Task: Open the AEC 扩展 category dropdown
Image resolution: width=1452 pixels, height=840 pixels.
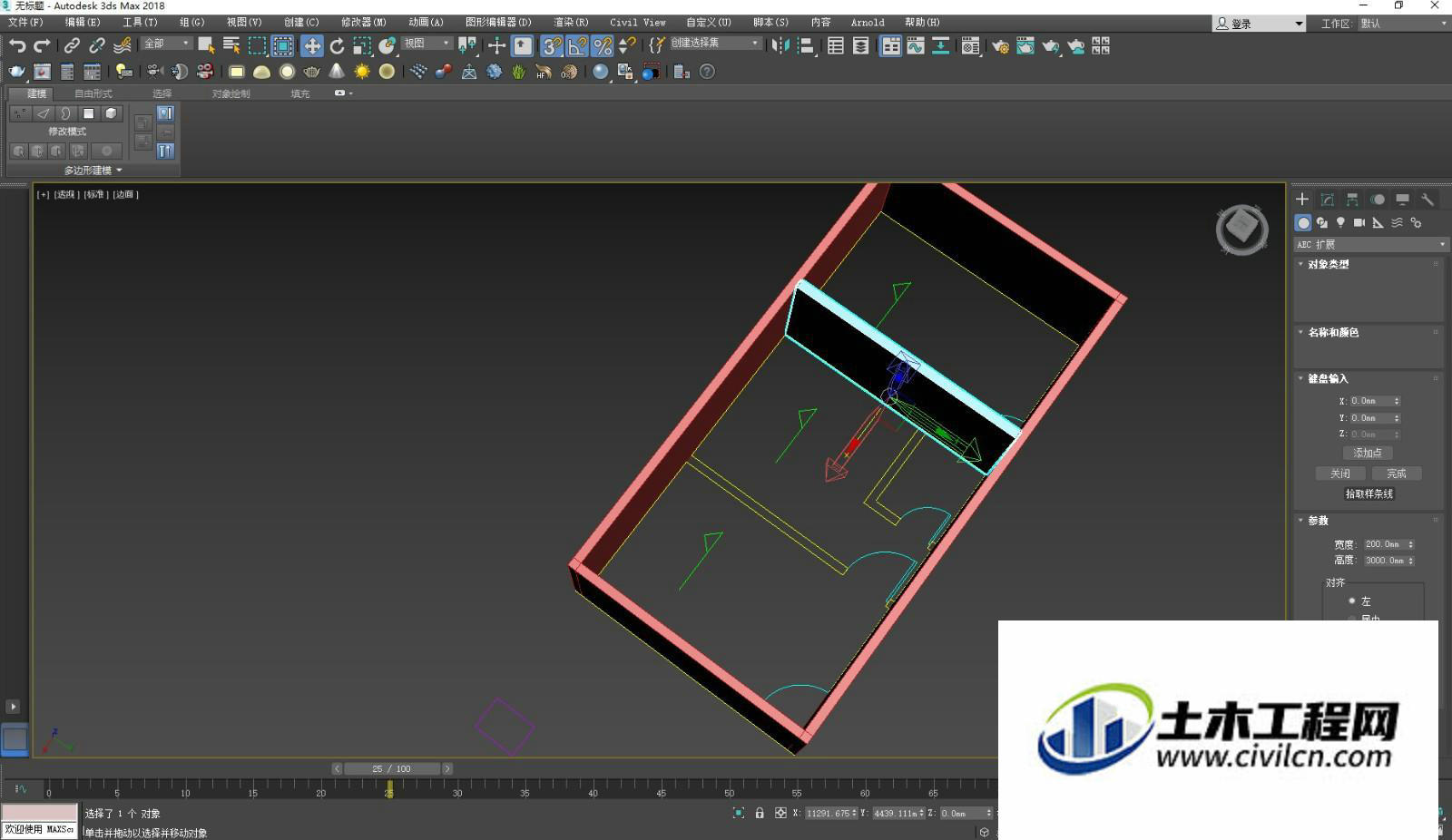Action: [x=1370, y=244]
